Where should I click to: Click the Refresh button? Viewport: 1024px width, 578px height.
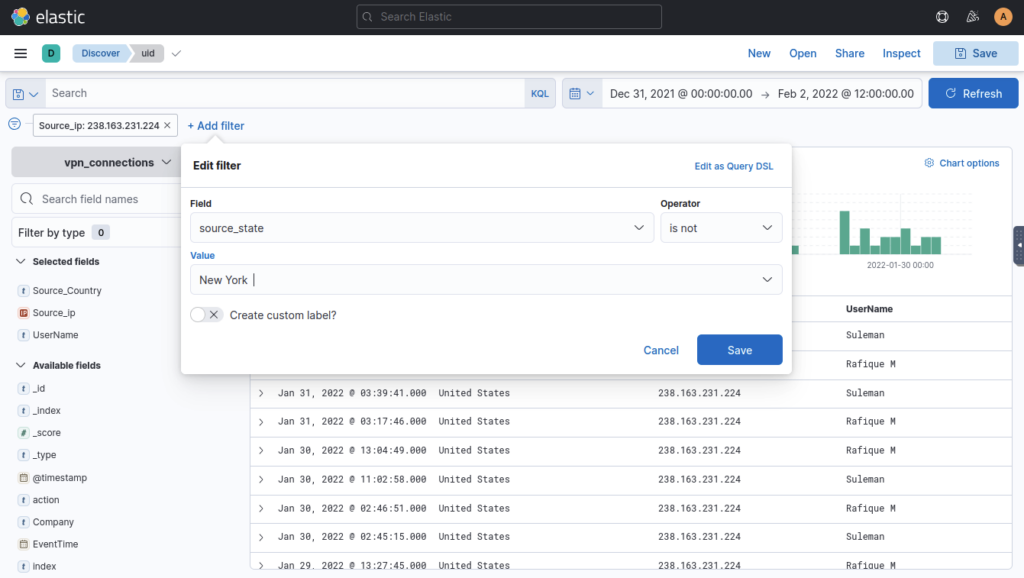973,93
